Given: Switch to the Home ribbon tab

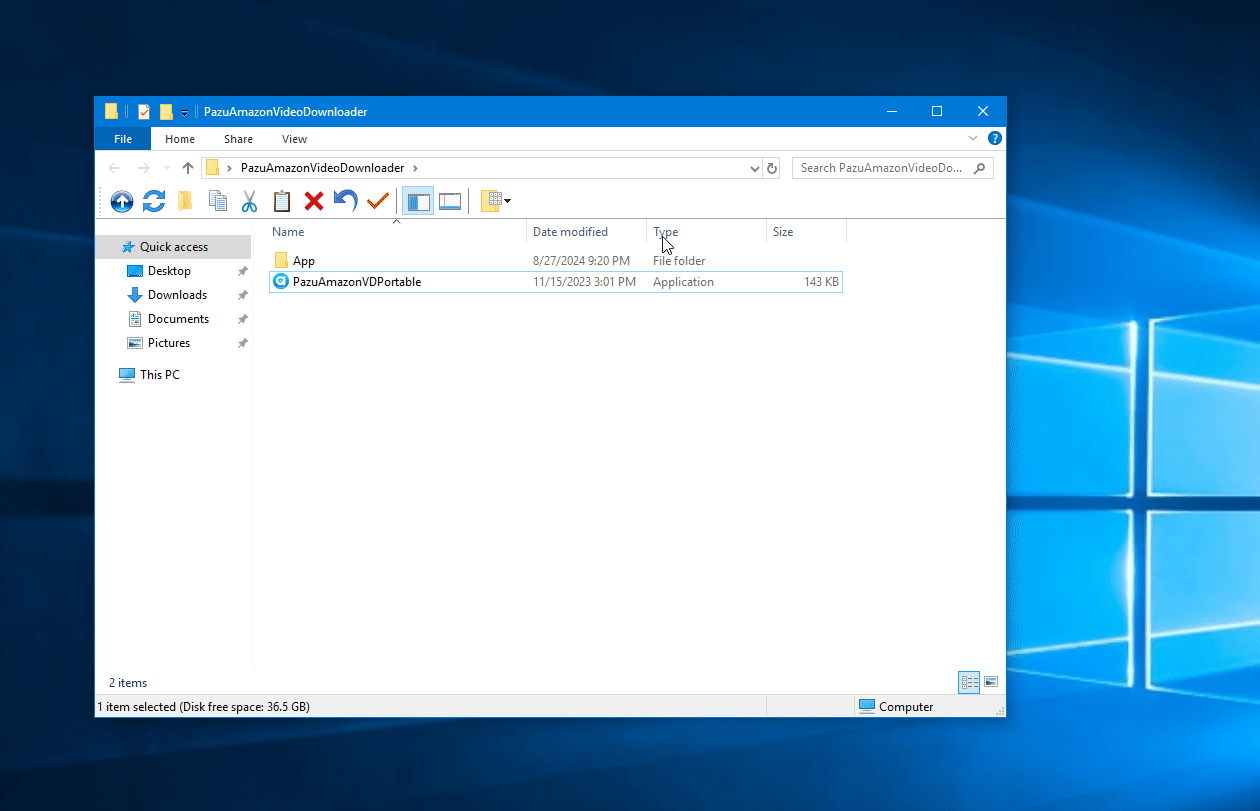Looking at the screenshot, I should 180,139.
